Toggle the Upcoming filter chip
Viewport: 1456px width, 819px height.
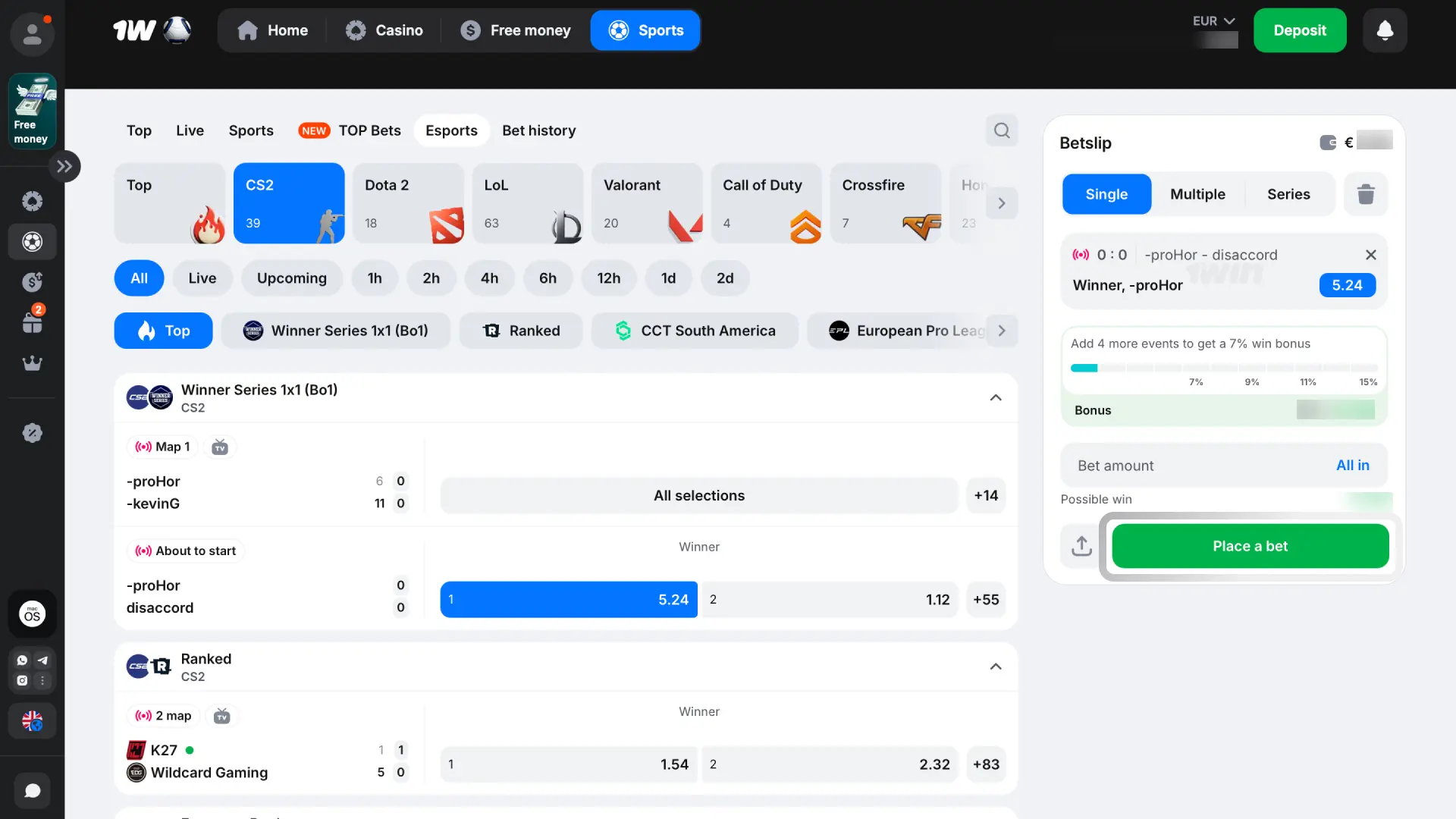pyautogui.click(x=292, y=278)
